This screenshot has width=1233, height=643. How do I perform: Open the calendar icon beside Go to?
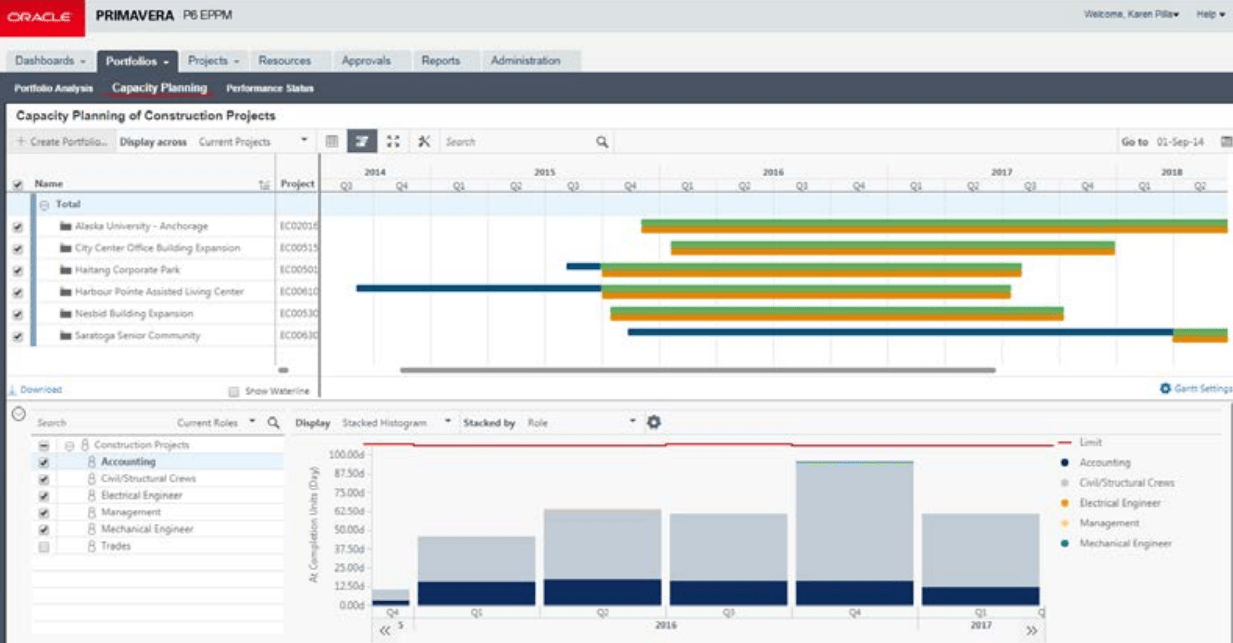(1226, 142)
